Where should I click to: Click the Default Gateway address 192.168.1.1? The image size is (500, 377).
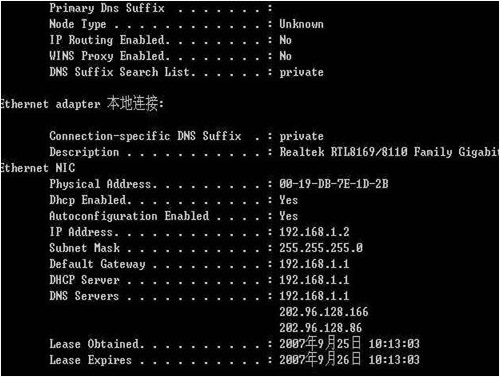point(314,264)
